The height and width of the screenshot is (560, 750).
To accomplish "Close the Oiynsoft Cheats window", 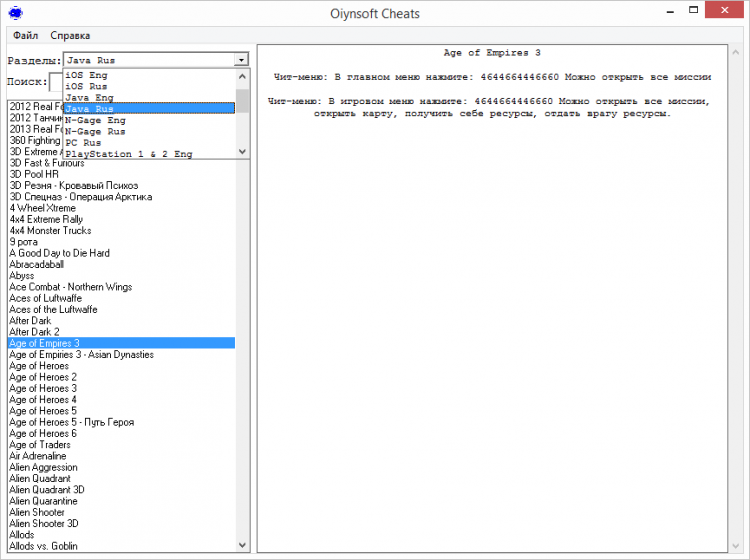I will [724, 10].
